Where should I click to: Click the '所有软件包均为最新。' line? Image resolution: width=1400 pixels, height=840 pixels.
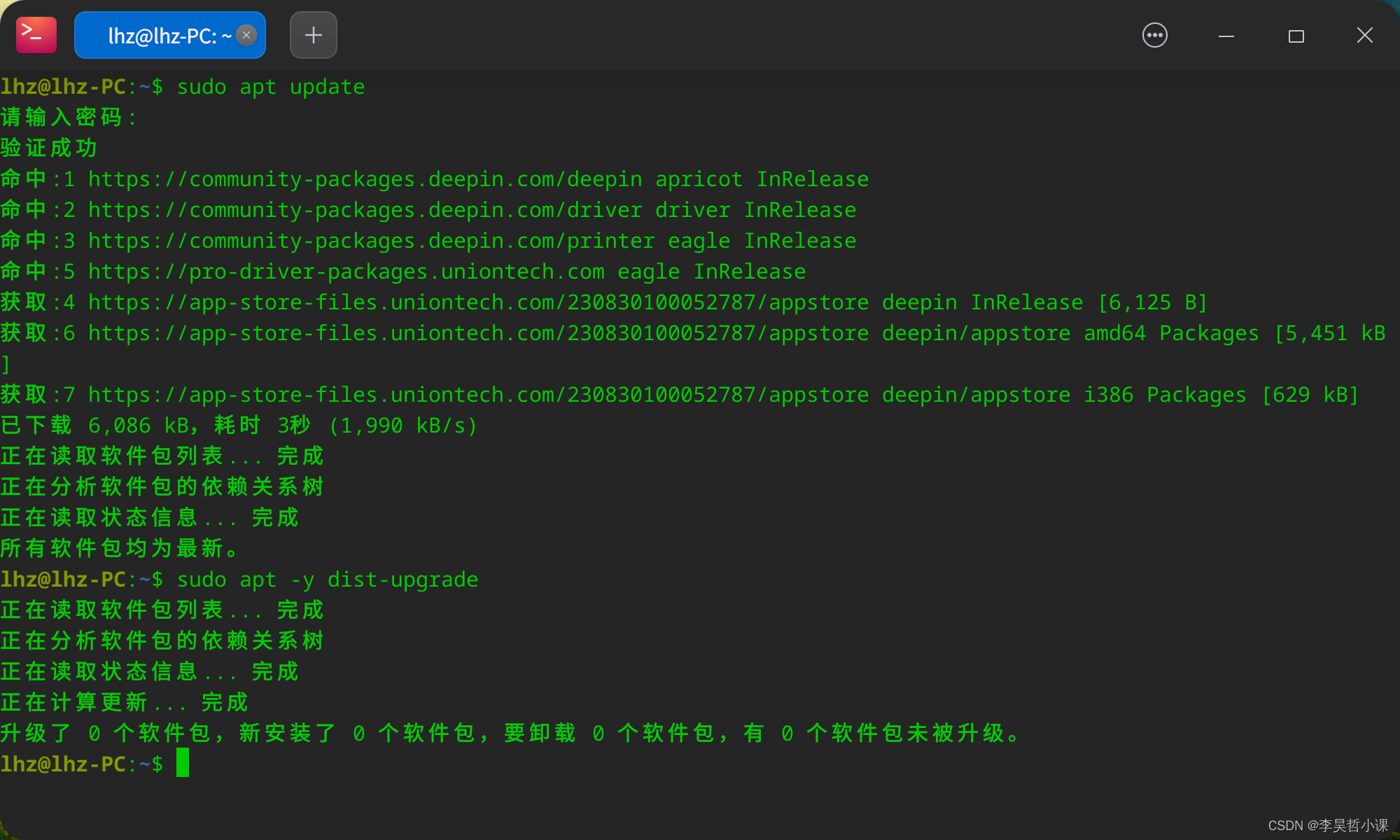120,548
